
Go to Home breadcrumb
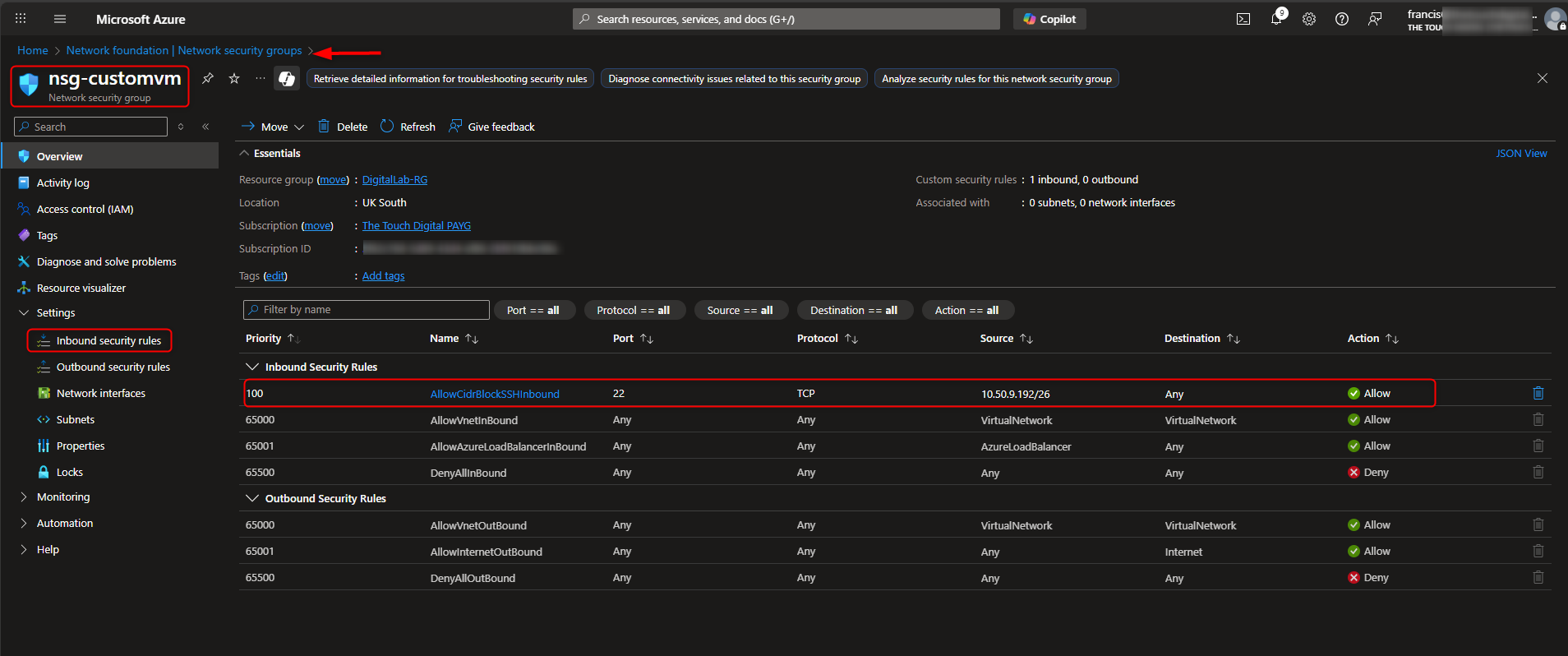pos(33,50)
